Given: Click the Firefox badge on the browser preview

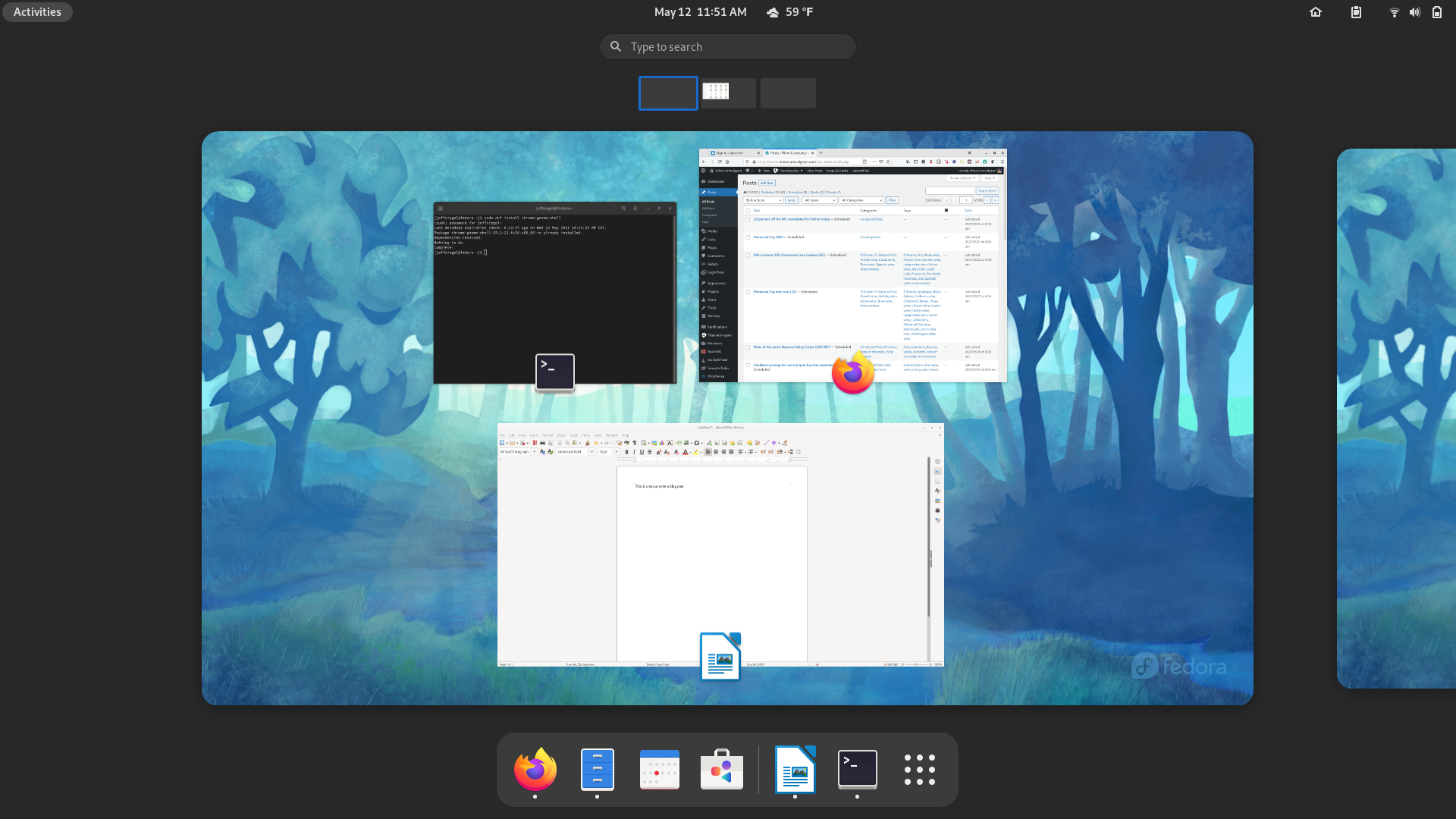Looking at the screenshot, I should (x=853, y=372).
